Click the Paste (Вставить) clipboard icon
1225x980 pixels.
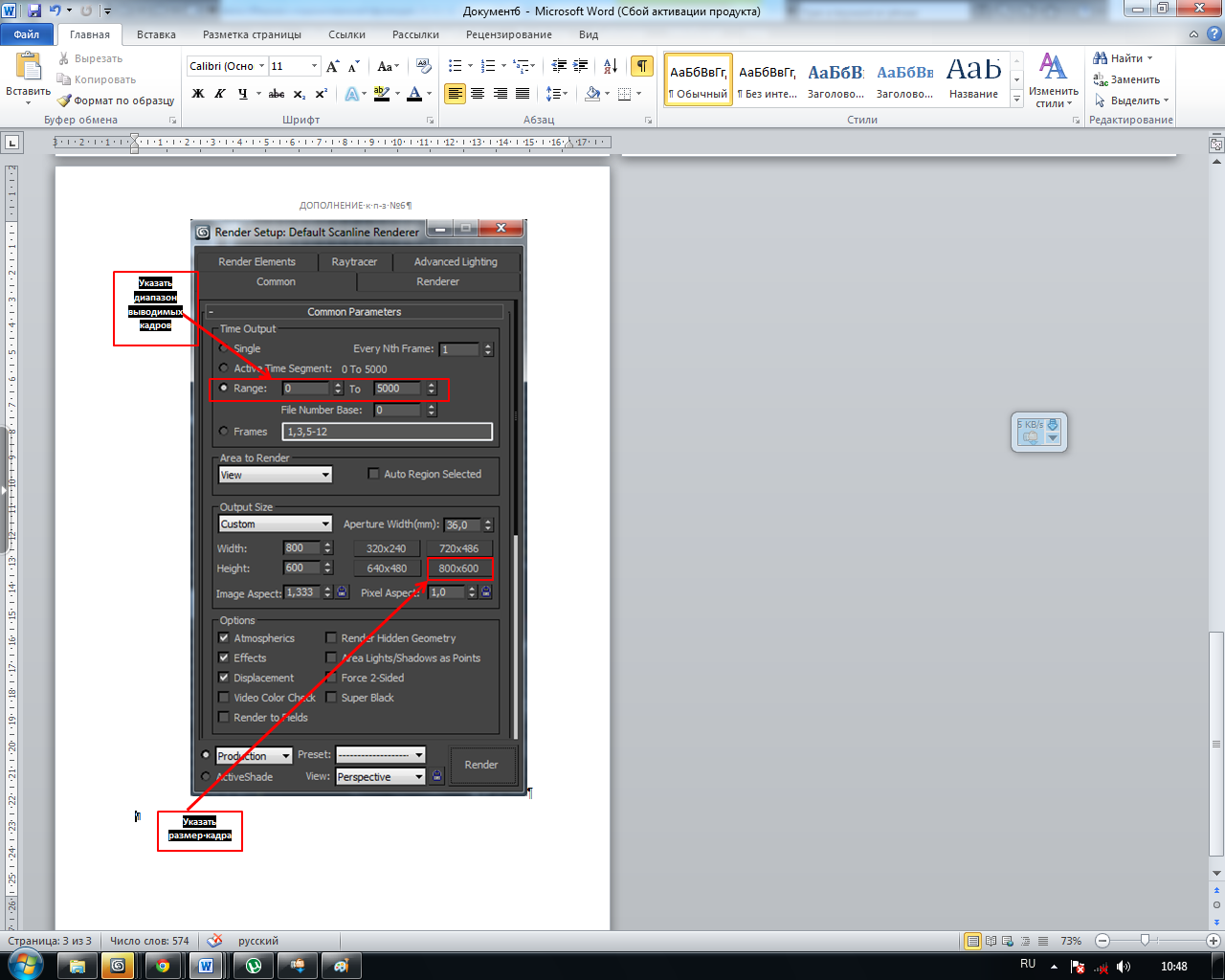[29, 67]
